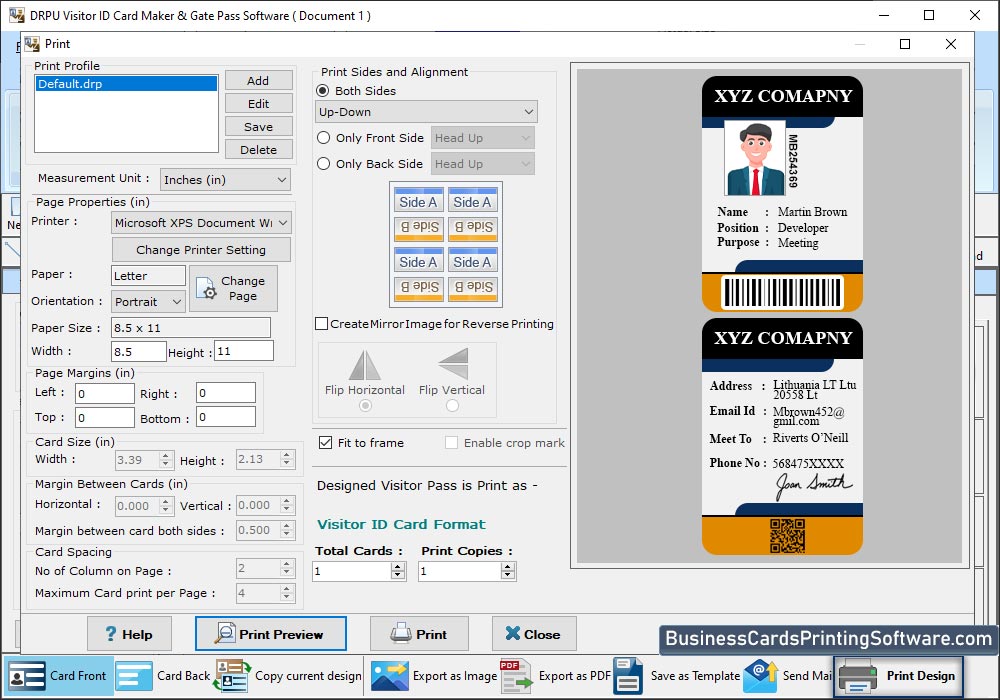Viewport: 1000px width, 700px height.
Task: Select Default.drp in Print Profile list
Action: click(126, 84)
